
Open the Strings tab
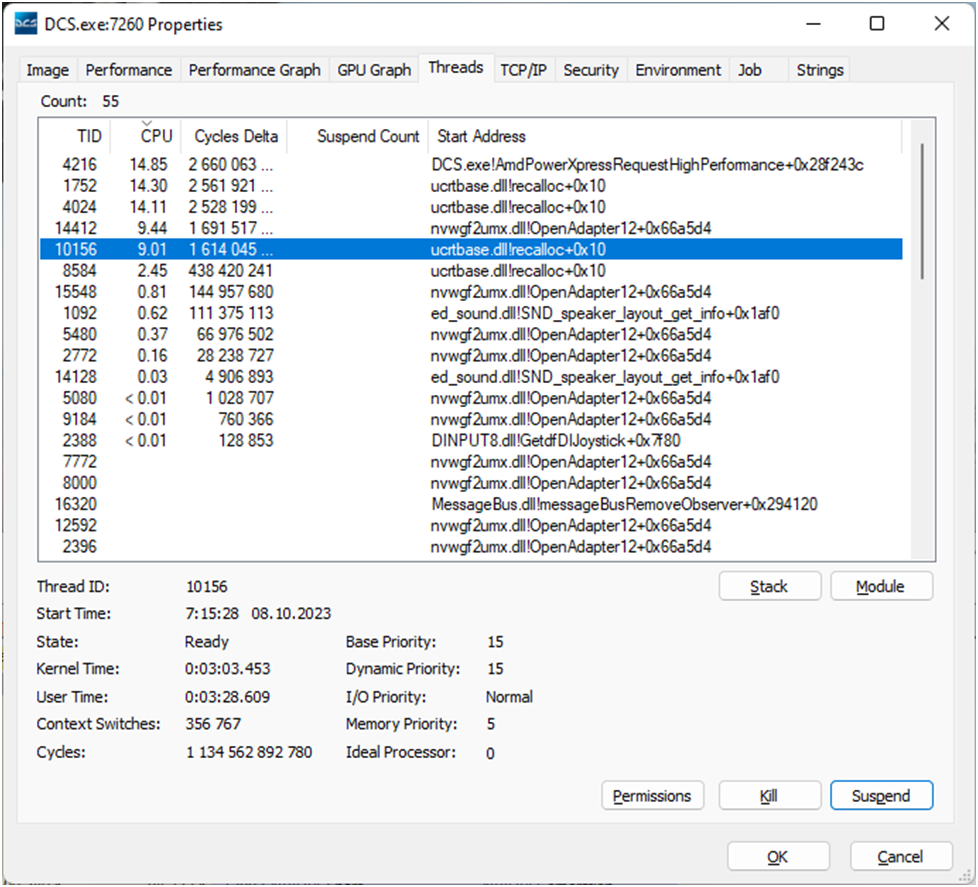[x=820, y=70]
